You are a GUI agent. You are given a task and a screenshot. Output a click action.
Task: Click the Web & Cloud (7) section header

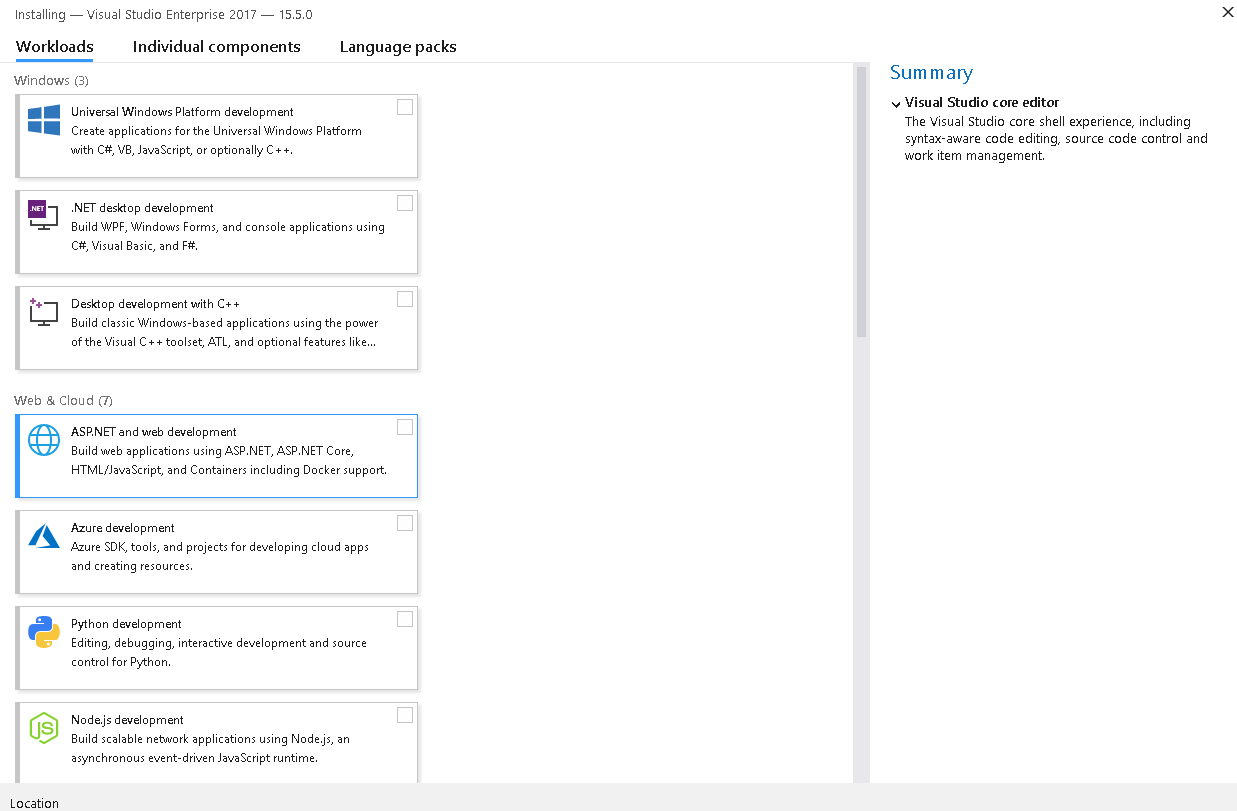tap(63, 400)
